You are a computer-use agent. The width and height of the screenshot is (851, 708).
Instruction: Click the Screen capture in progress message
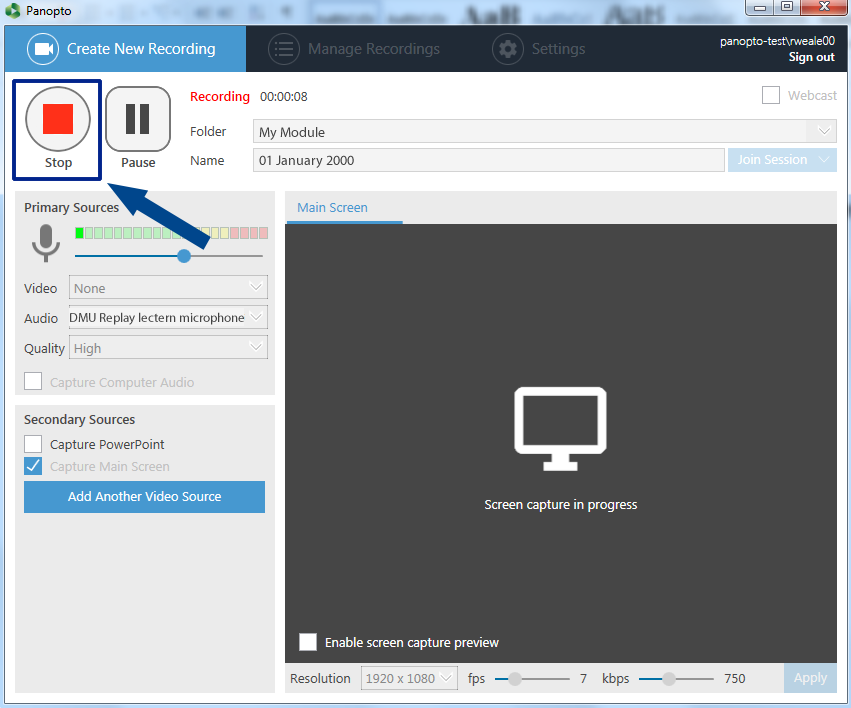click(x=560, y=505)
